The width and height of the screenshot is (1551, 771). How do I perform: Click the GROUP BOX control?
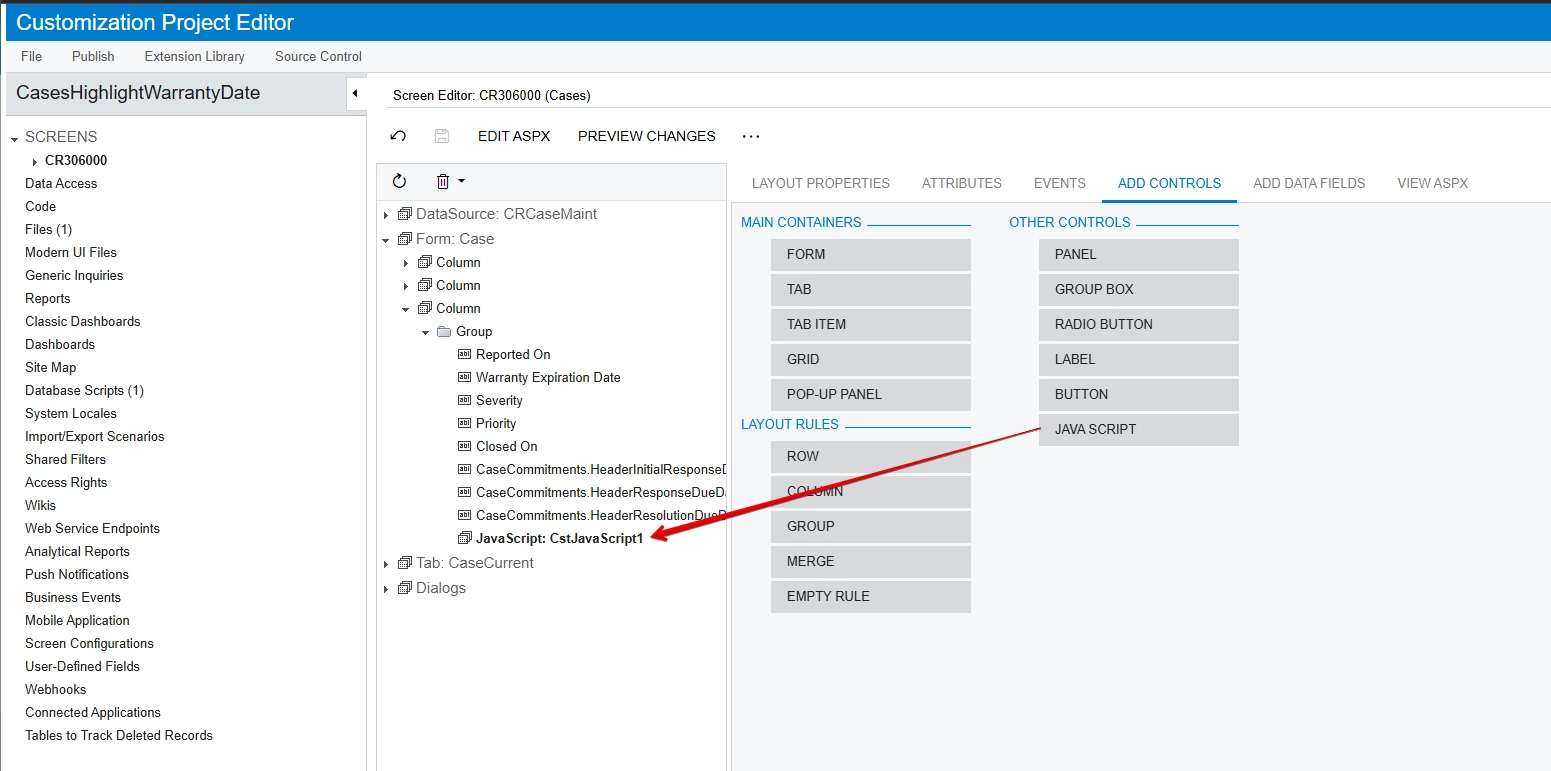click(x=1139, y=289)
